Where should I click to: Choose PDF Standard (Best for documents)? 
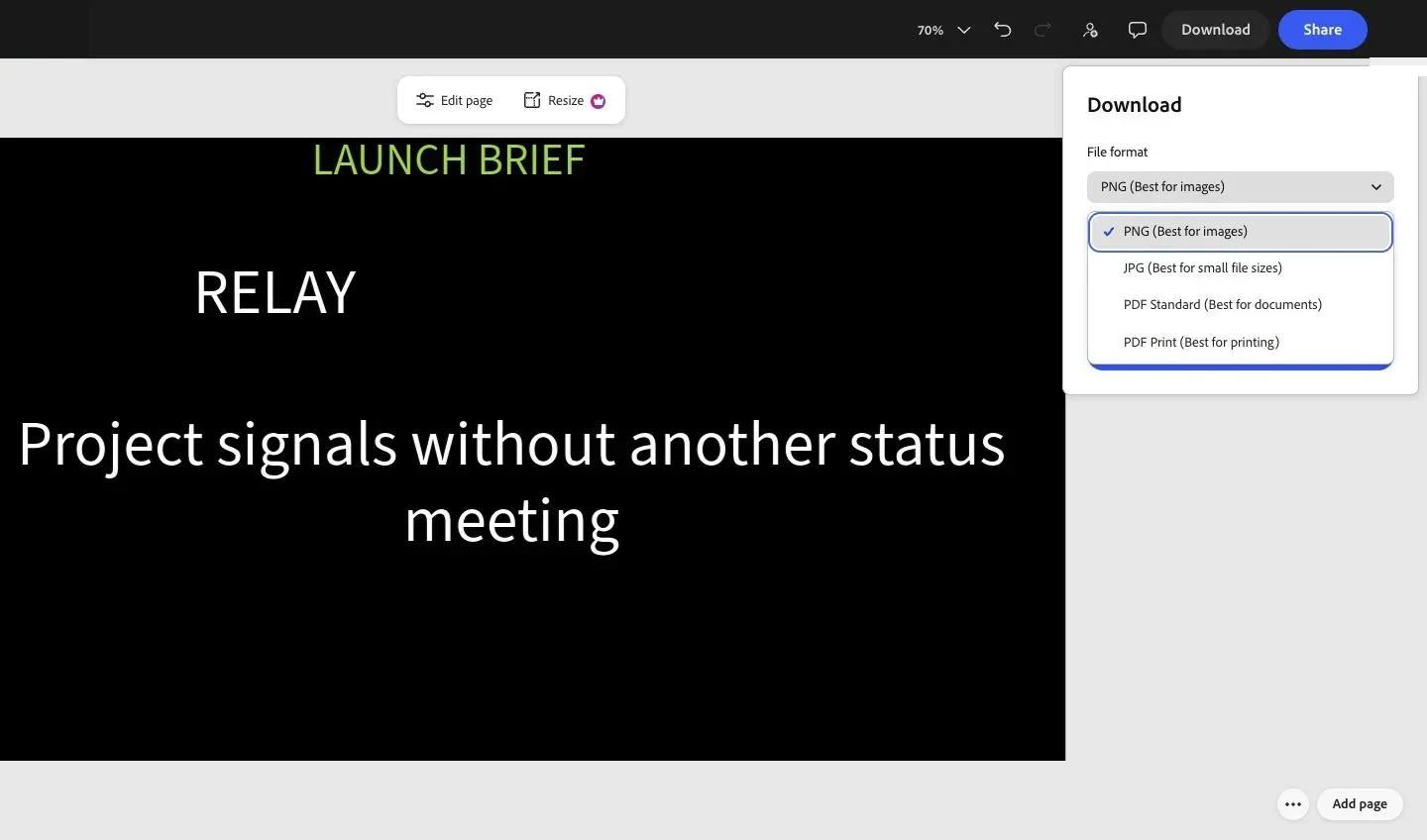pyautogui.click(x=1241, y=305)
